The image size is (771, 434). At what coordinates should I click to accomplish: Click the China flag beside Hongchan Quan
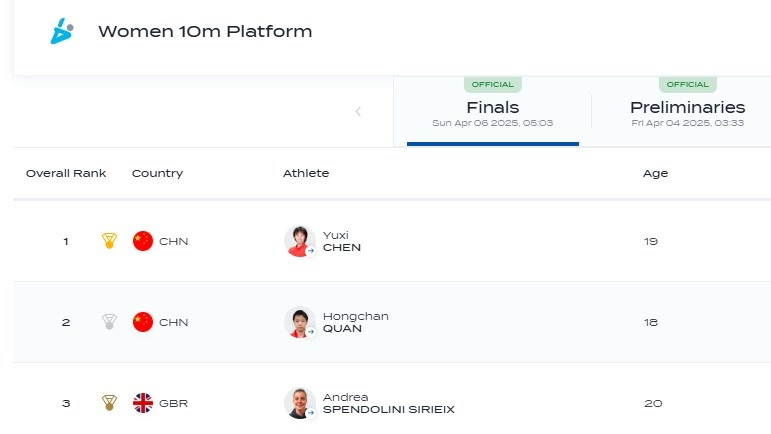coord(143,322)
